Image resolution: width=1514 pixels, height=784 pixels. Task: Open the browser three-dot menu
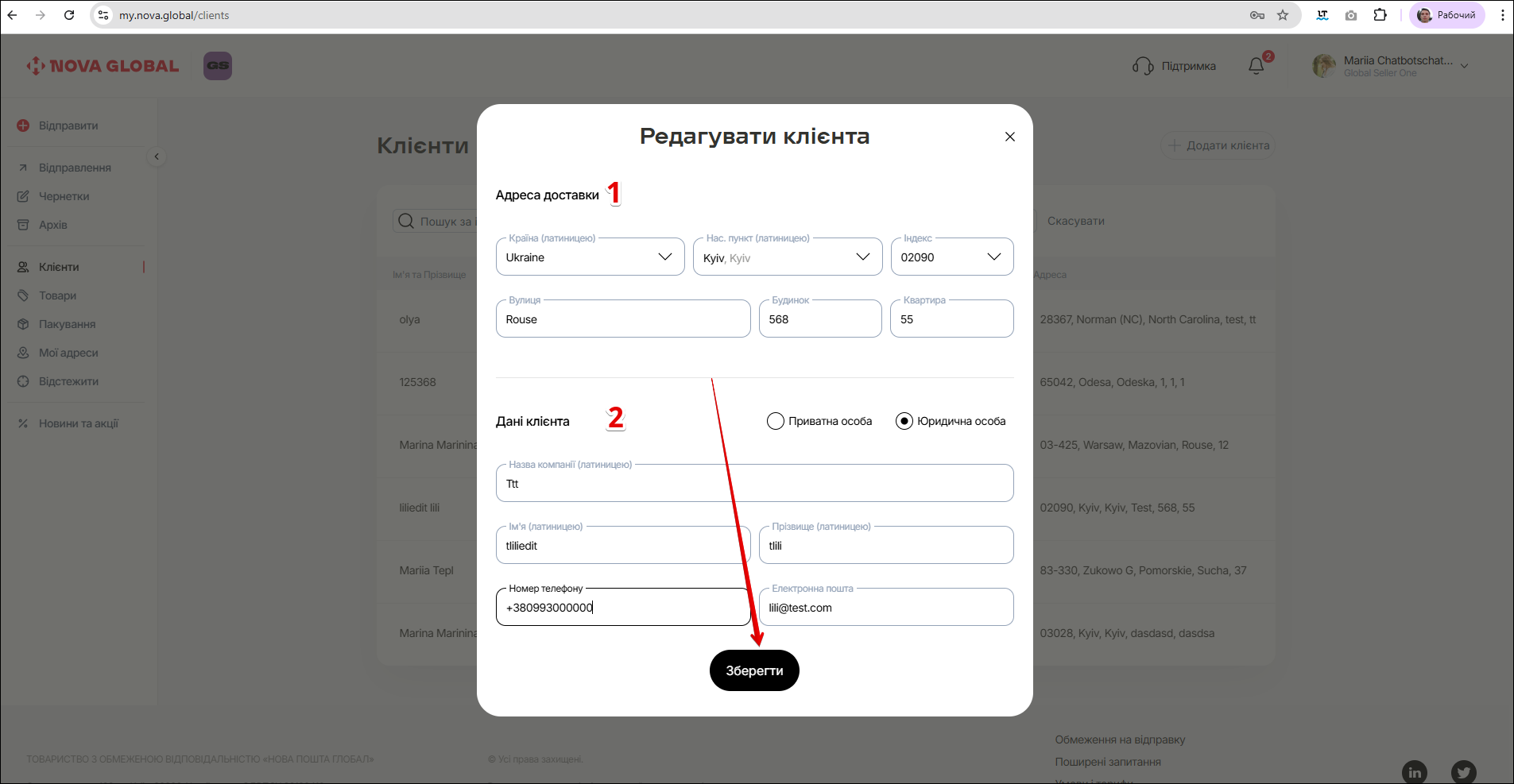pos(1502,15)
